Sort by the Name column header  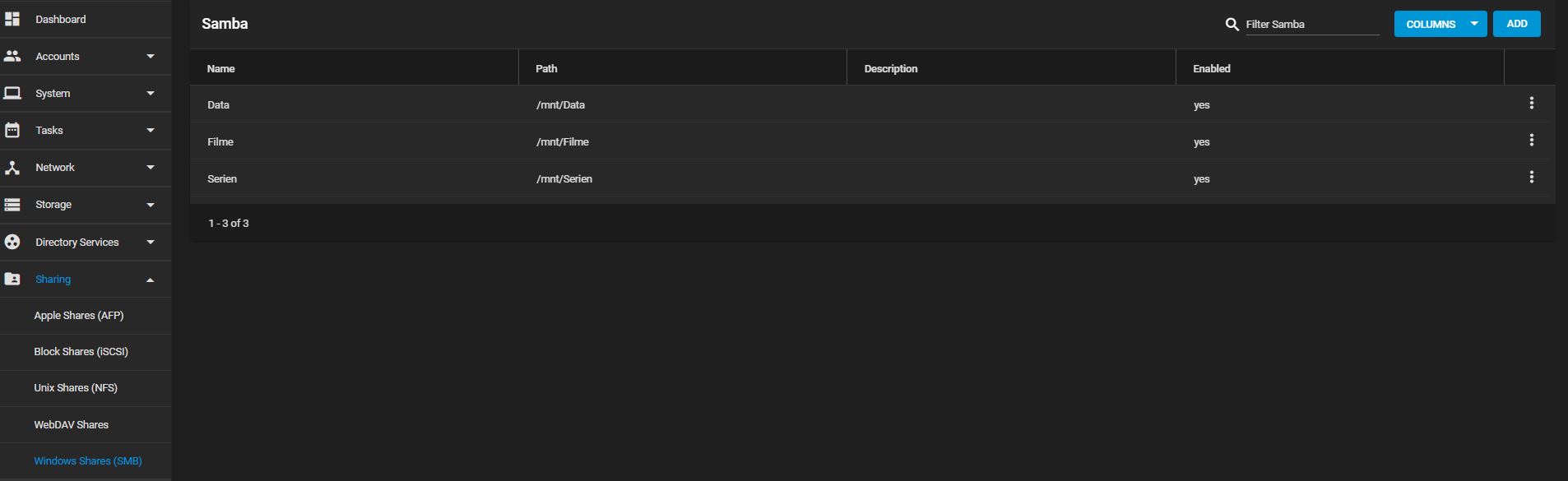[220, 68]
